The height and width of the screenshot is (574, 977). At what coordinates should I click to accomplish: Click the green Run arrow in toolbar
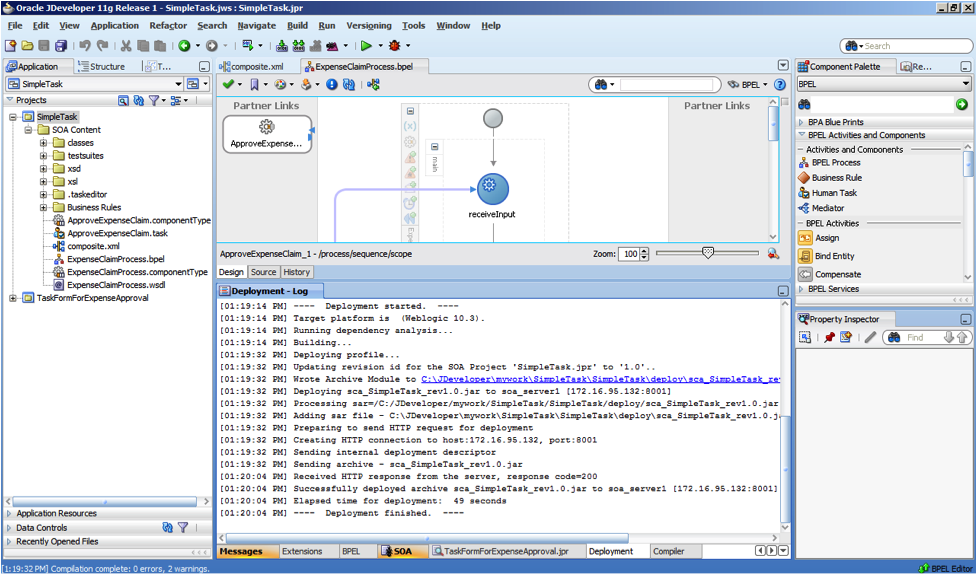point(366,46)
